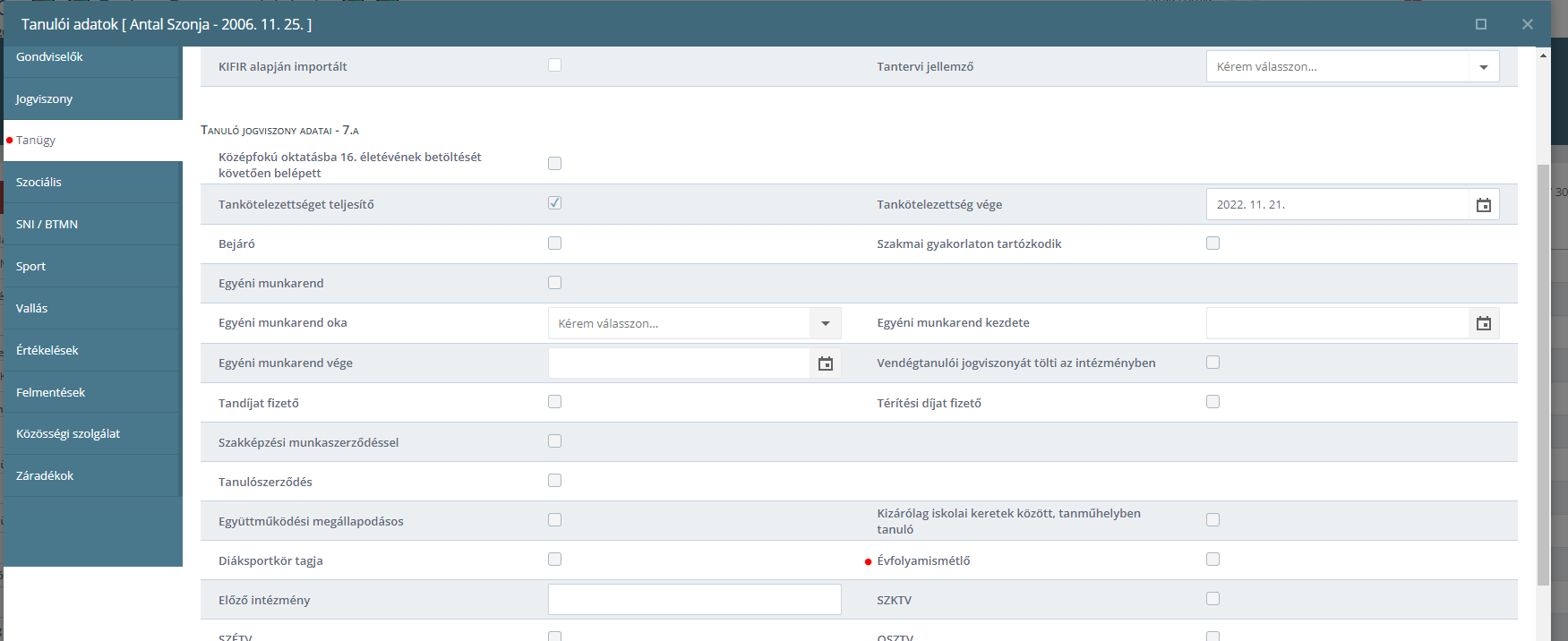1568x641 pixels.
Task: Toggle KIFIR alapján importált checkbox
Action: click(x=554, y=65)
